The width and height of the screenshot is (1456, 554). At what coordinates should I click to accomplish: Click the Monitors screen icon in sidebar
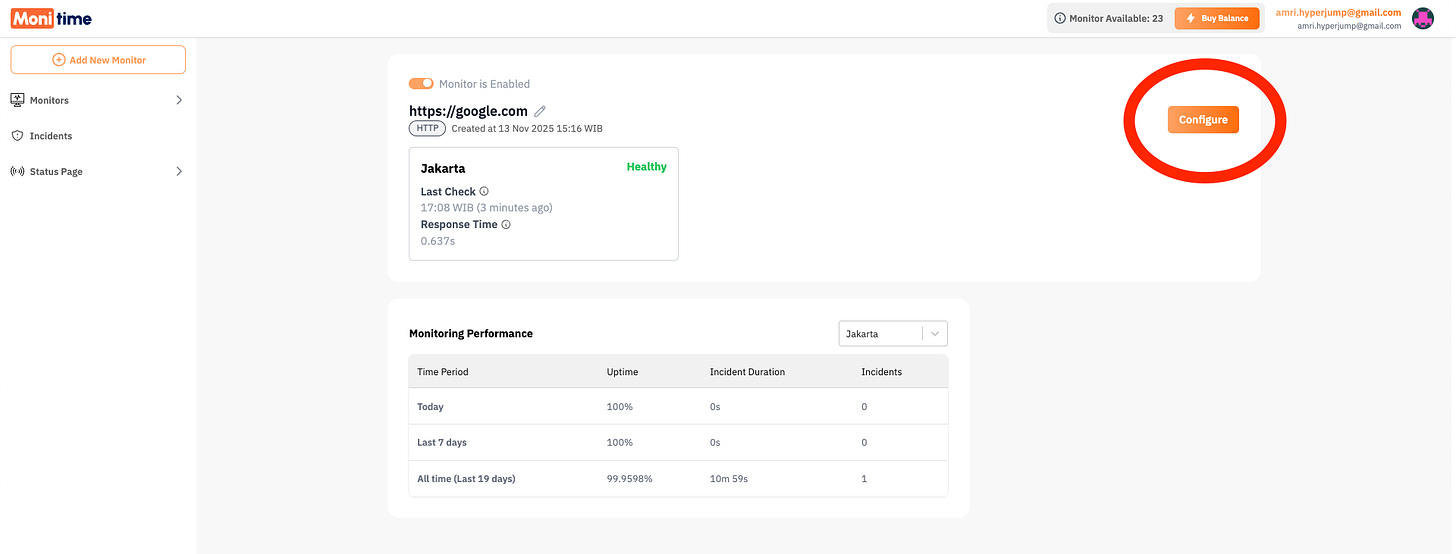coord(17,100)
